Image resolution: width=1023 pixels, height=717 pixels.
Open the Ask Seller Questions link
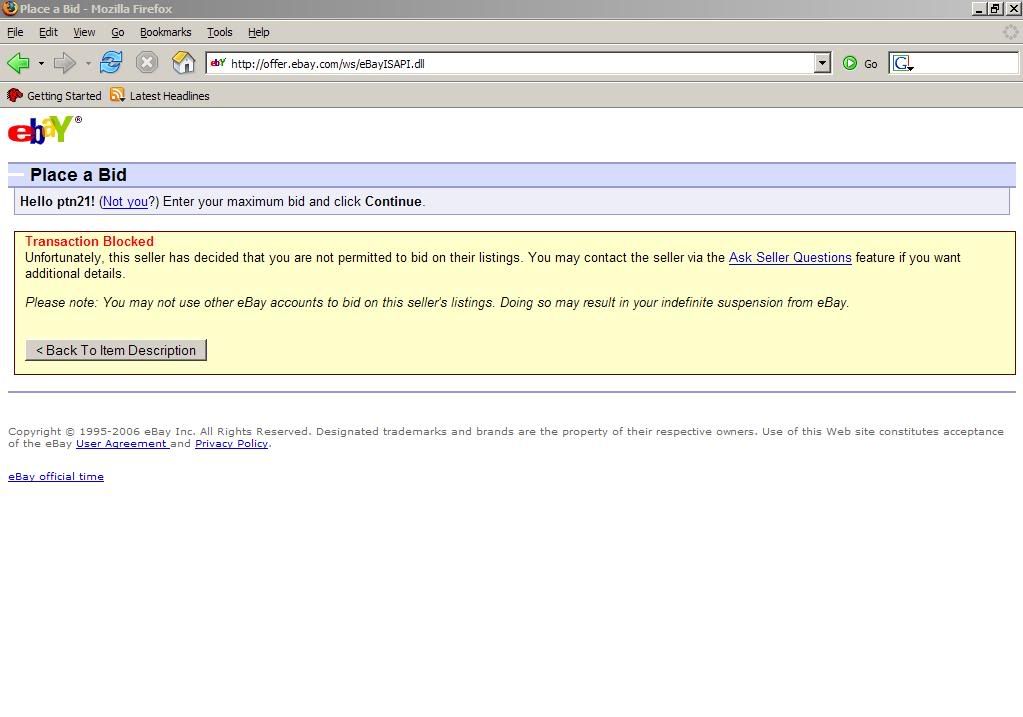point(789,258)
